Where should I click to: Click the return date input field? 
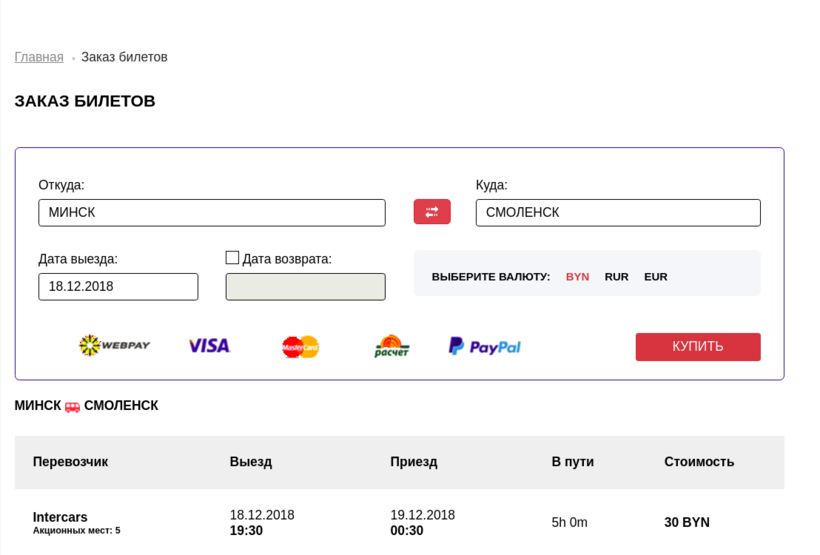click(x=305, y=287)
